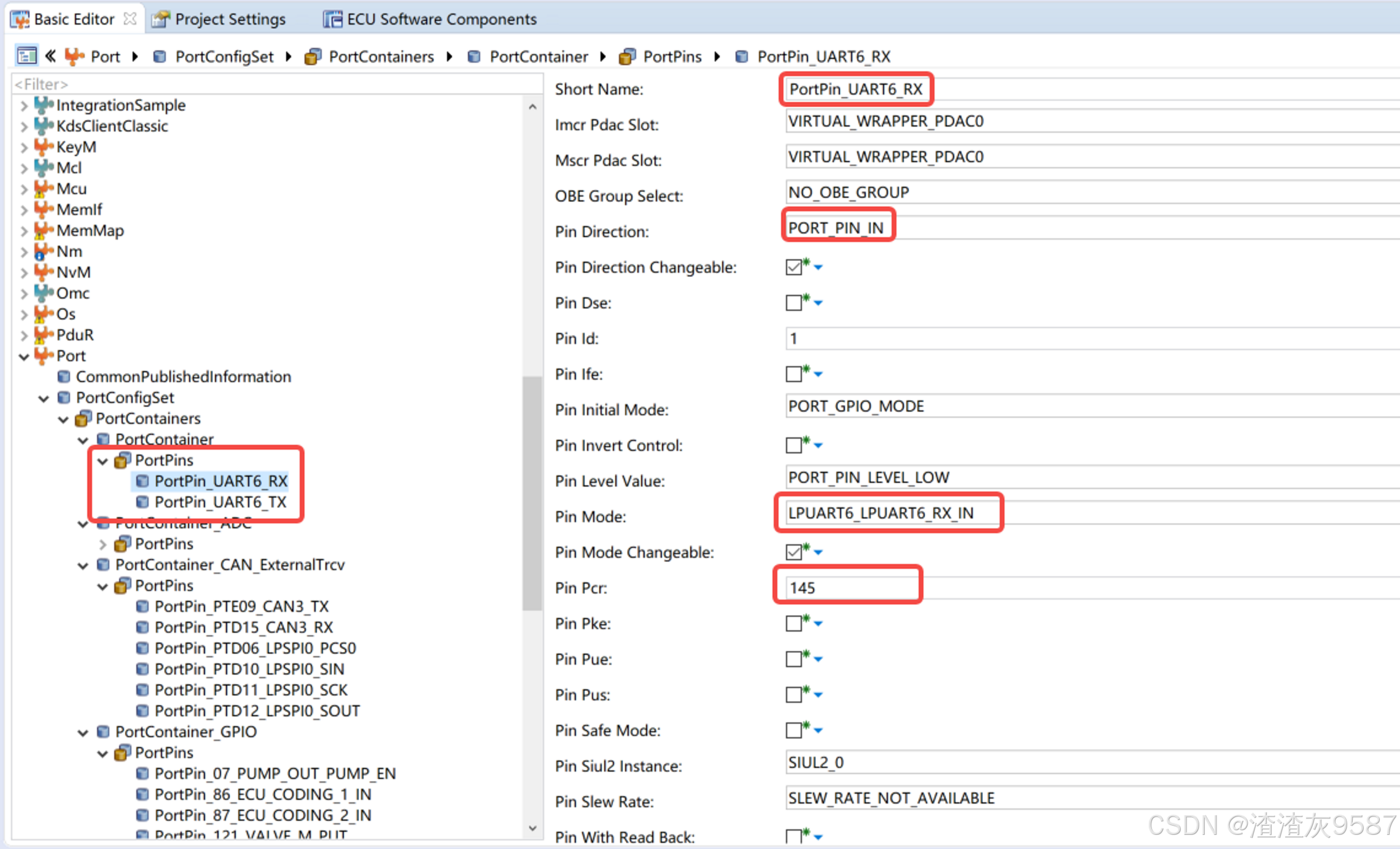Viewport: 1400px width, 849px height.
Task: Click the IntegrationSample module icon
Action: (x=43, y=105)
